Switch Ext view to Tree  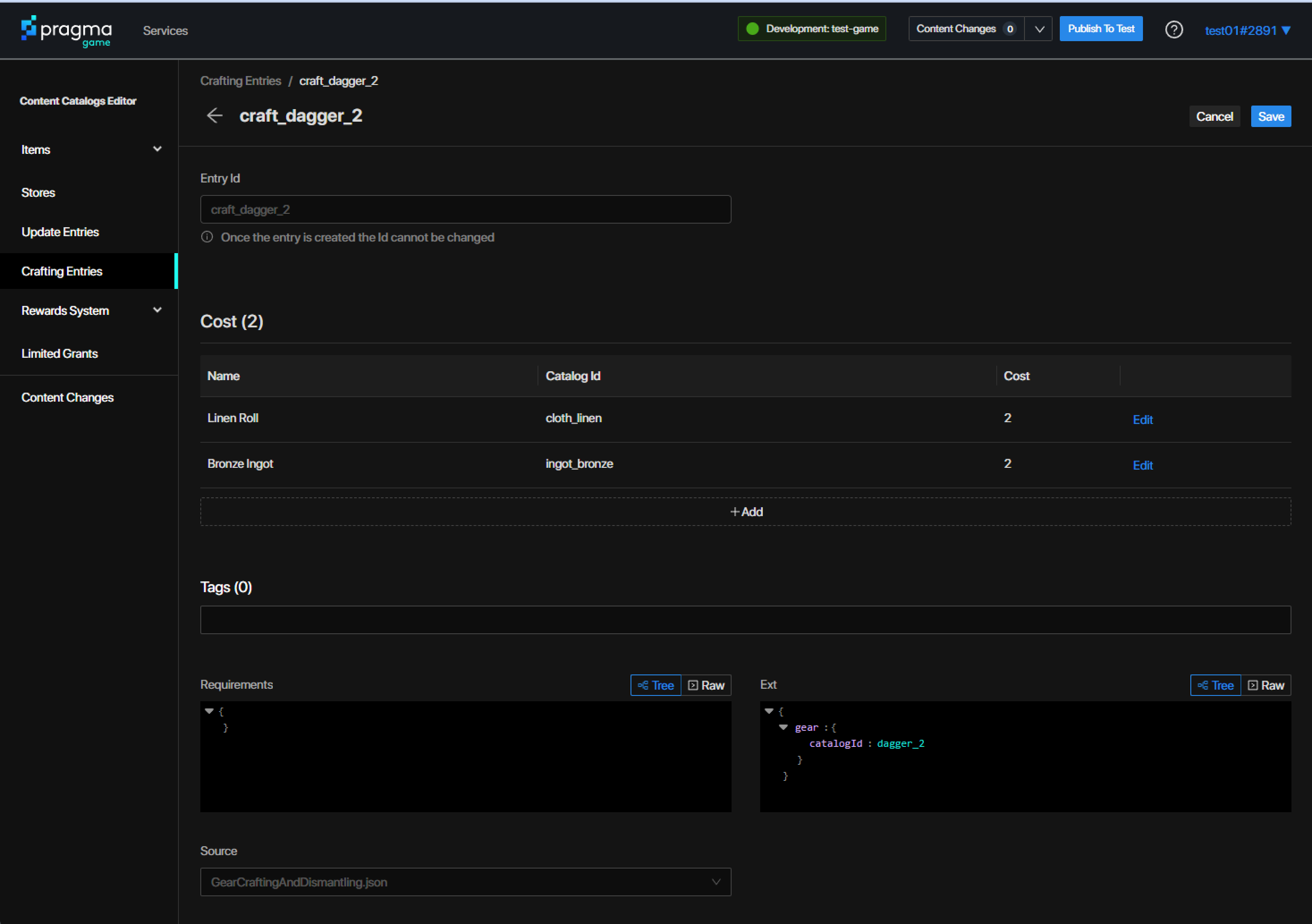pyautogui.click(x=1215, y=685)
